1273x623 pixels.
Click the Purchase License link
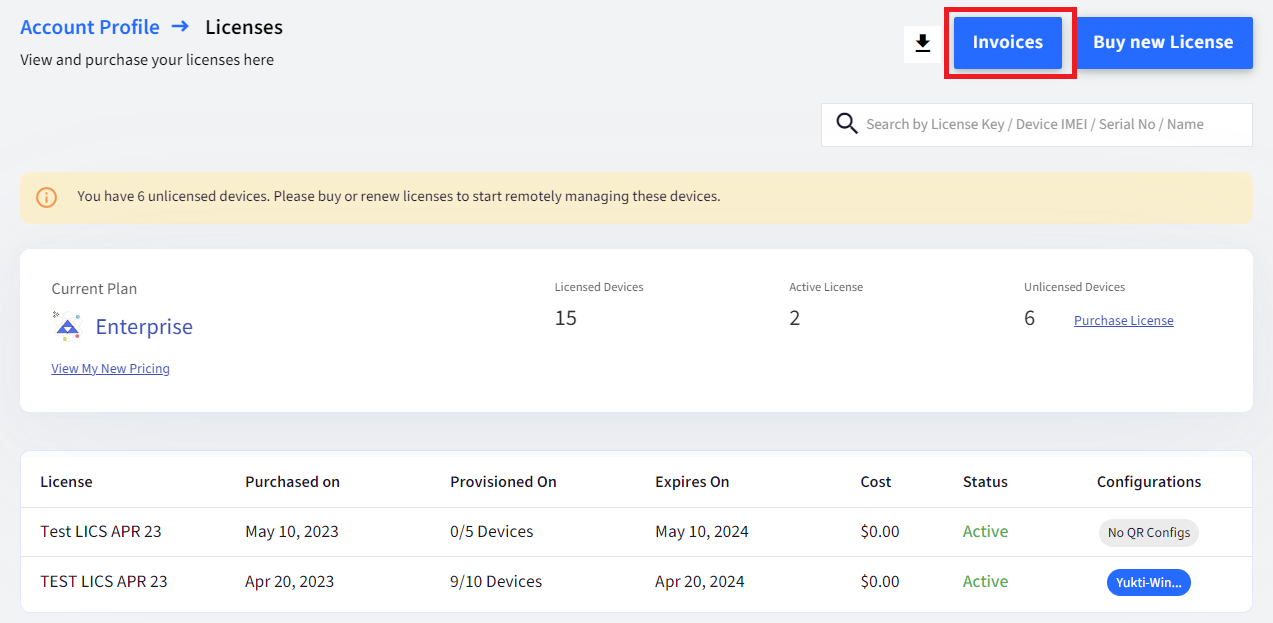tap(1124, 321)
